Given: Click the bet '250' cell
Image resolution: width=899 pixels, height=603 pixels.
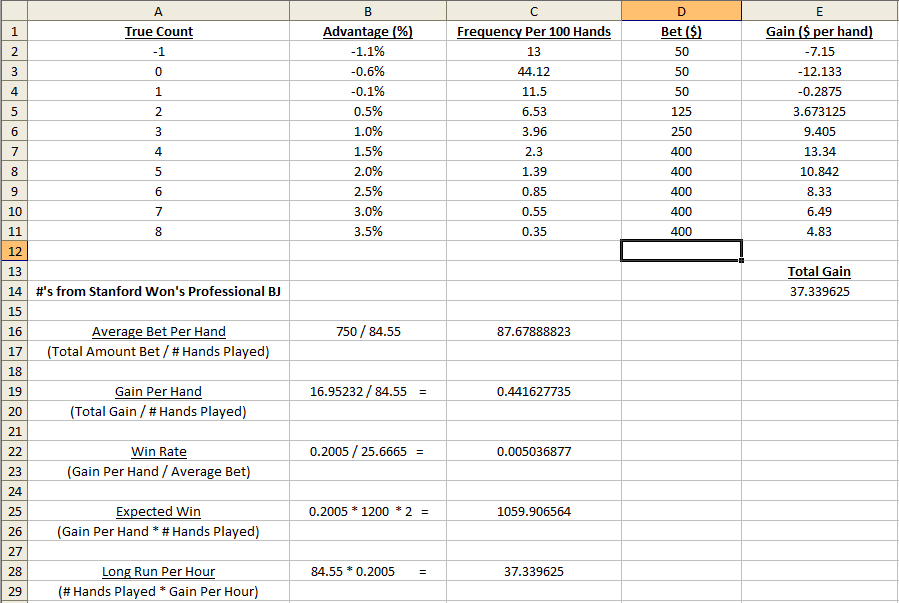Looking at the screenshot, I should click(681, 132).
